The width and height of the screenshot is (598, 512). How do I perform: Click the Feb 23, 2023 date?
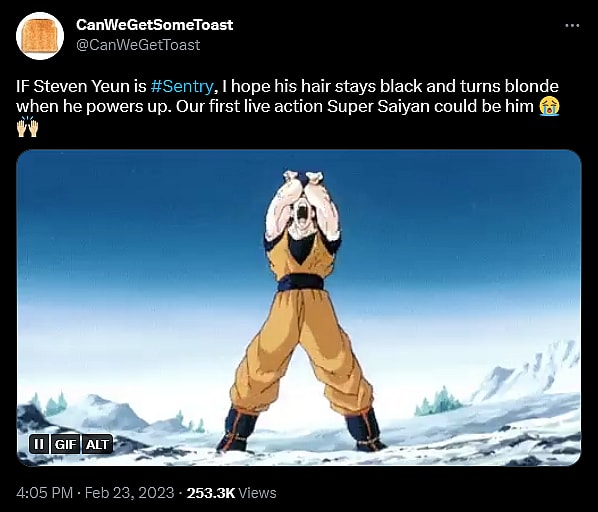pos(129,493)
